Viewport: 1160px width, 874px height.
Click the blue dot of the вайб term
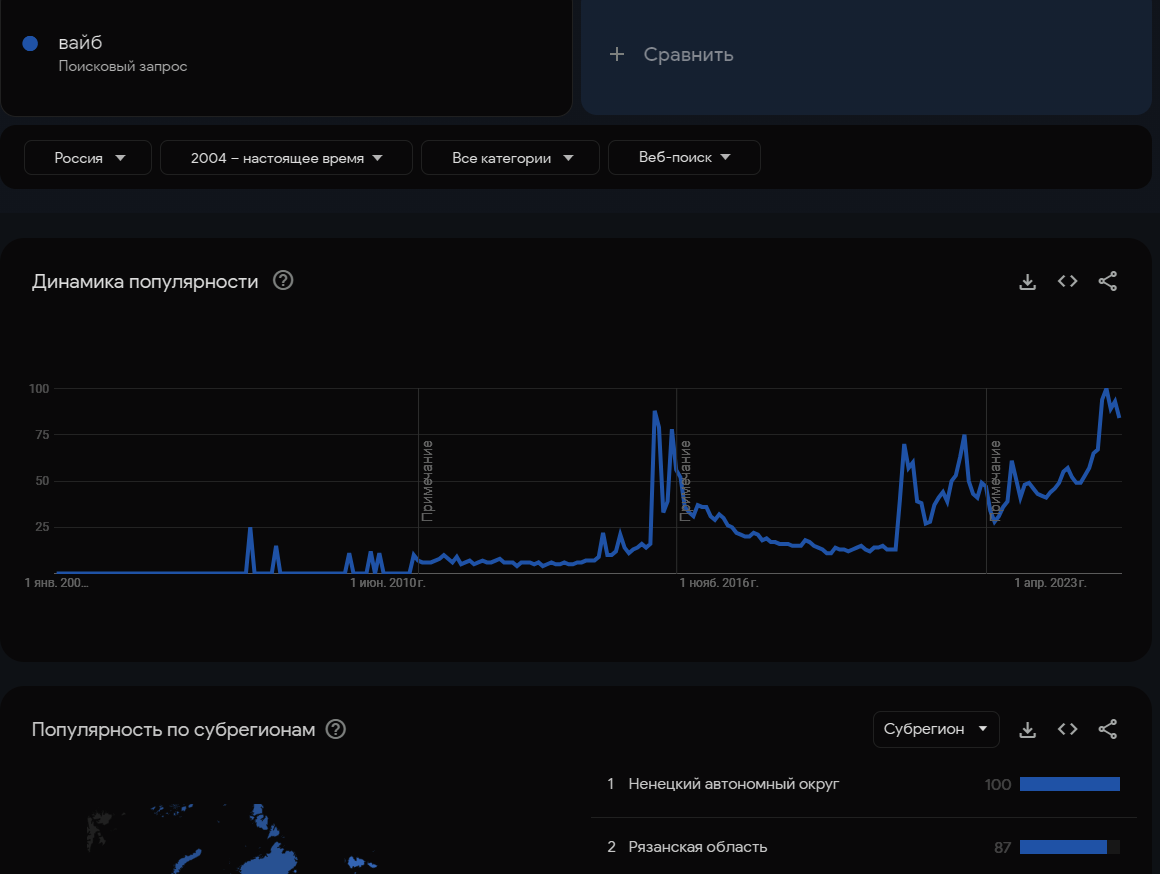(x=30, y=44)
